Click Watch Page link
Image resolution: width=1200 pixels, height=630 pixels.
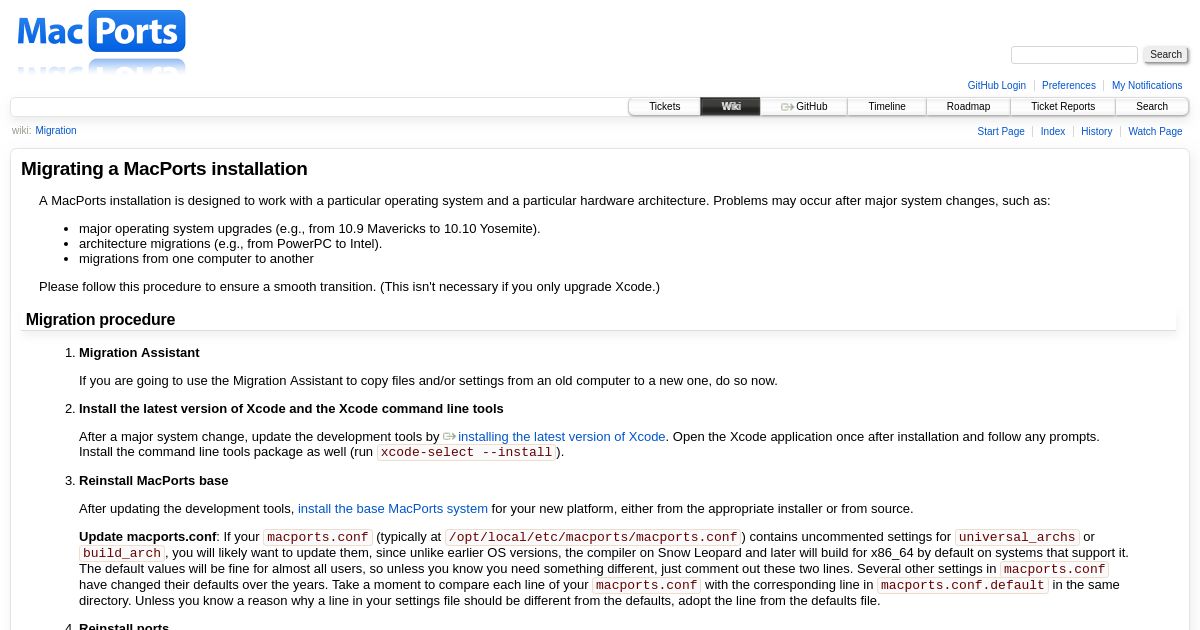[x=1155, y=132]
